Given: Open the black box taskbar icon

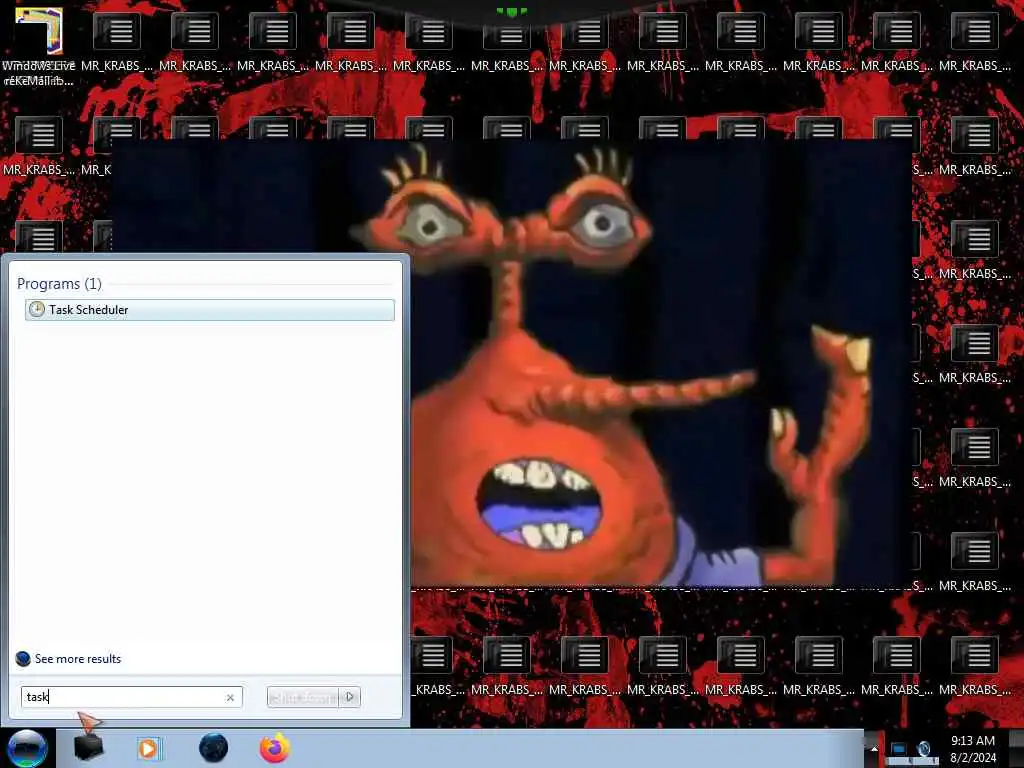Looking at the screenshot, I should [x=89, y=748].
